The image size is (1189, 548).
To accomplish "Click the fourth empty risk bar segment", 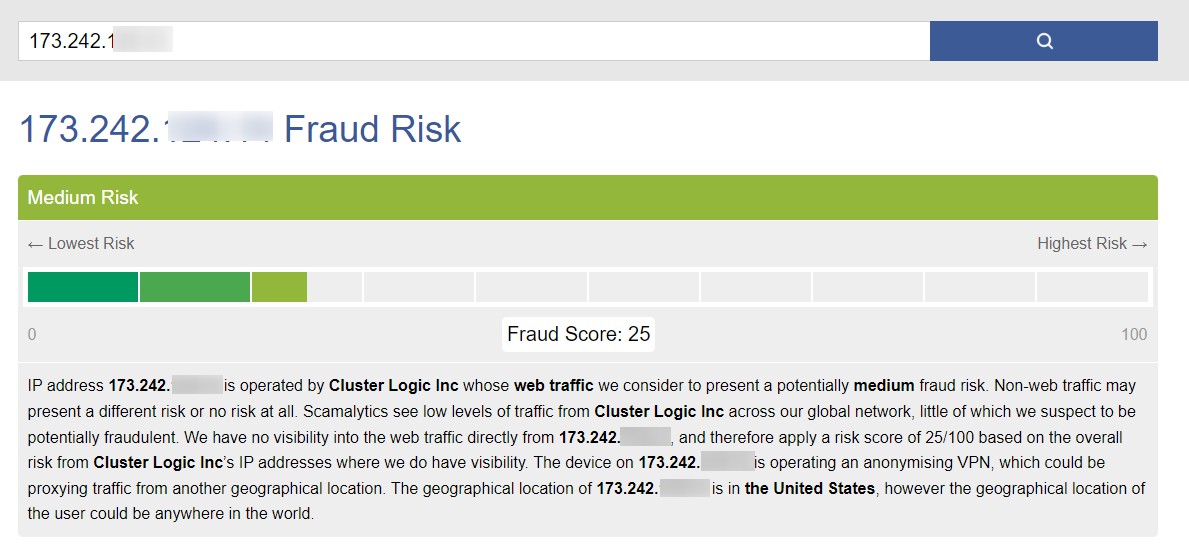I will [418, 286].
